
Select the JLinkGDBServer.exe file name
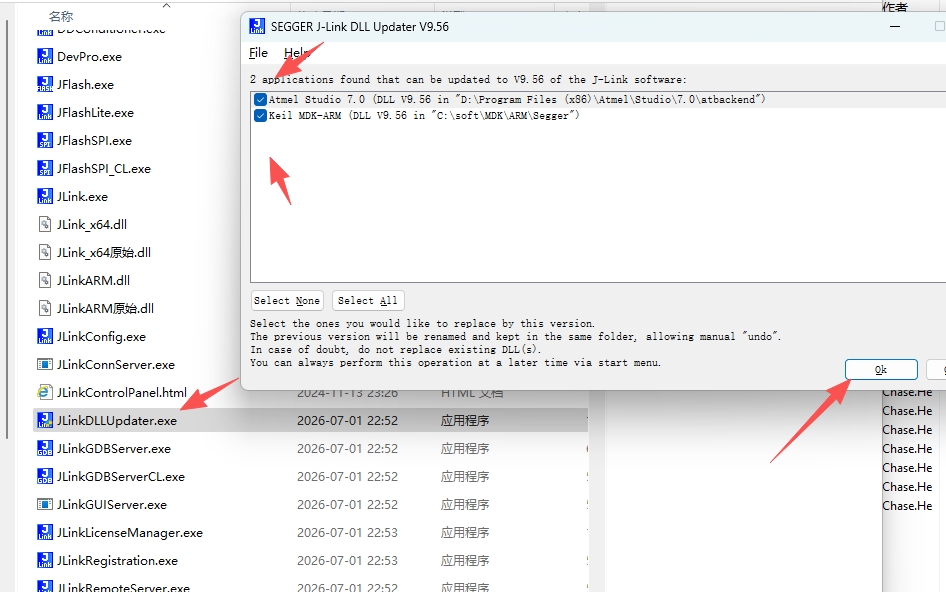114,448
